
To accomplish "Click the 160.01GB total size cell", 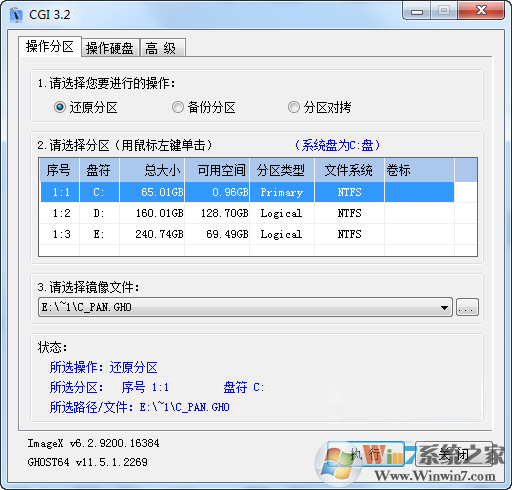I will pos(152,213).
